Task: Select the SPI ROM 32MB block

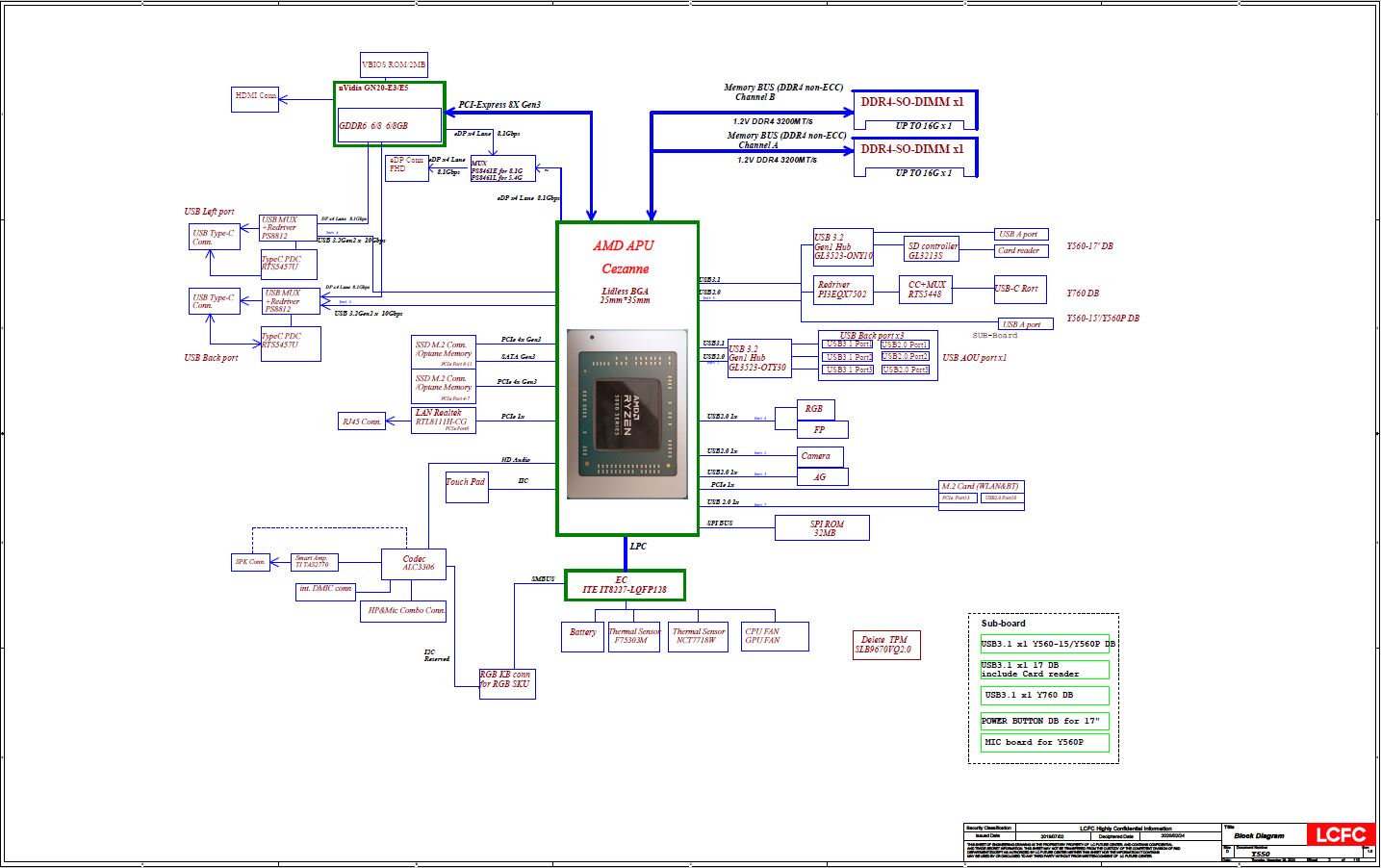Action: [x=822, y=528]
